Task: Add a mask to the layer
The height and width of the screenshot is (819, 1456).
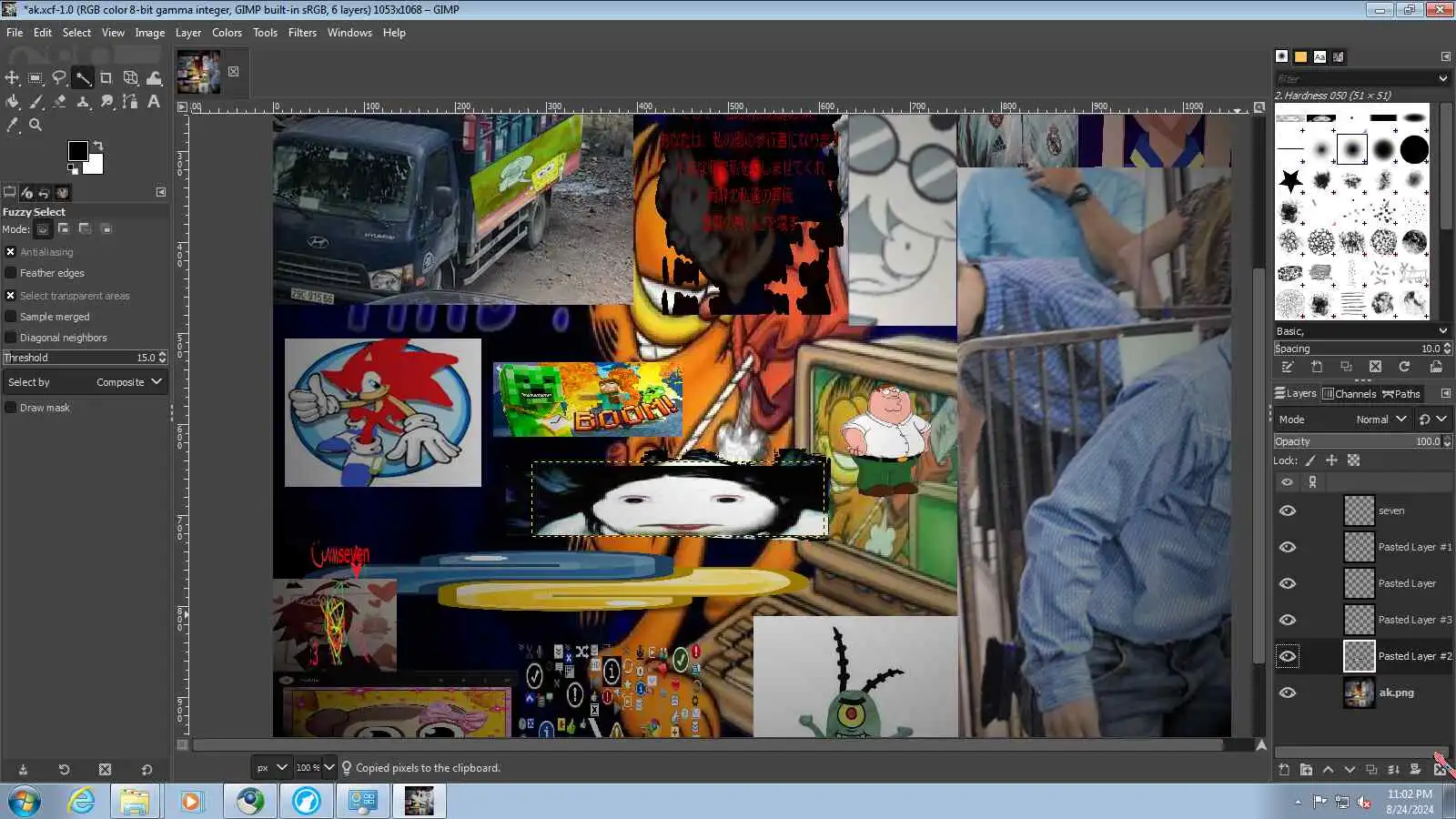Action: [x=1415, y=770]
